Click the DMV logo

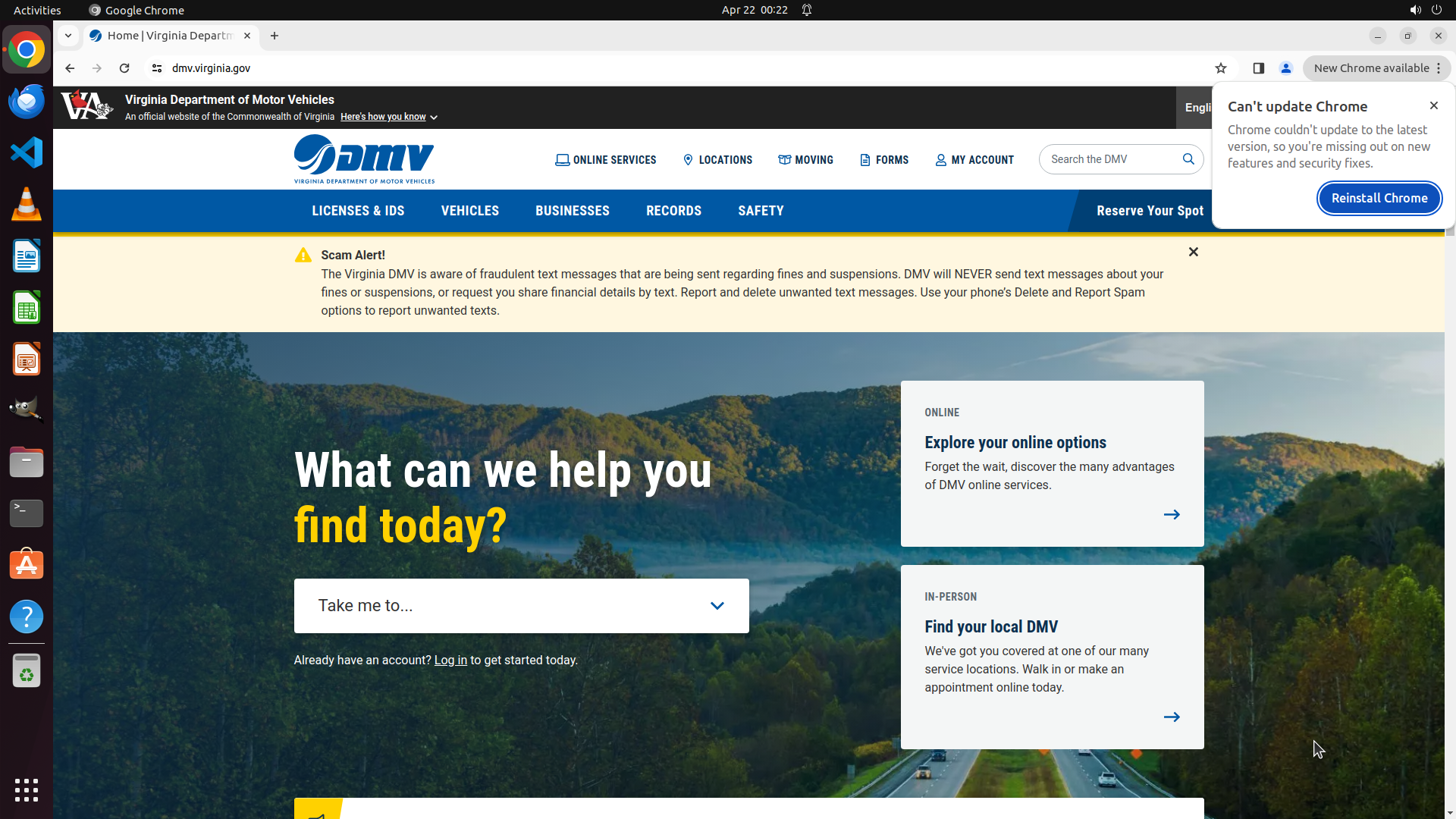pos(364,159)
